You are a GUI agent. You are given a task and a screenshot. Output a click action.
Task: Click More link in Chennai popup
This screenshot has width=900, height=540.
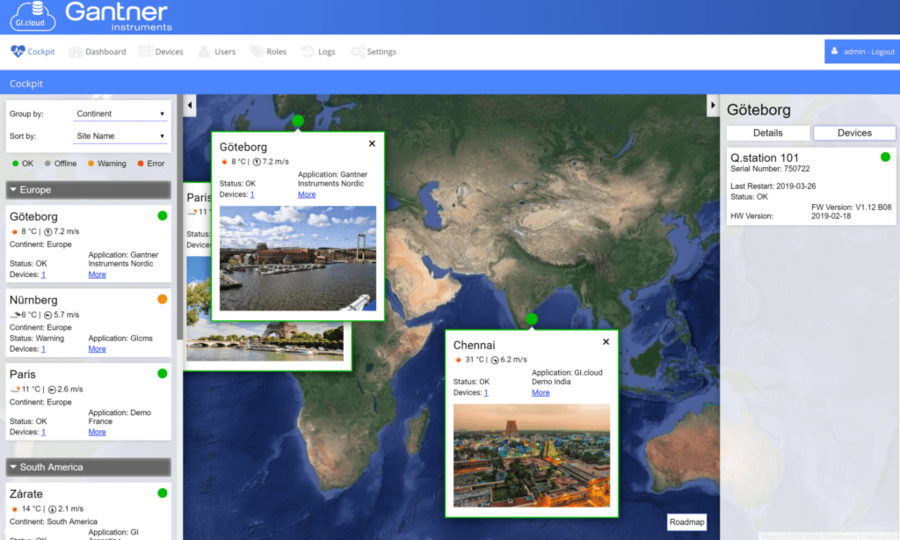point(540,393)
